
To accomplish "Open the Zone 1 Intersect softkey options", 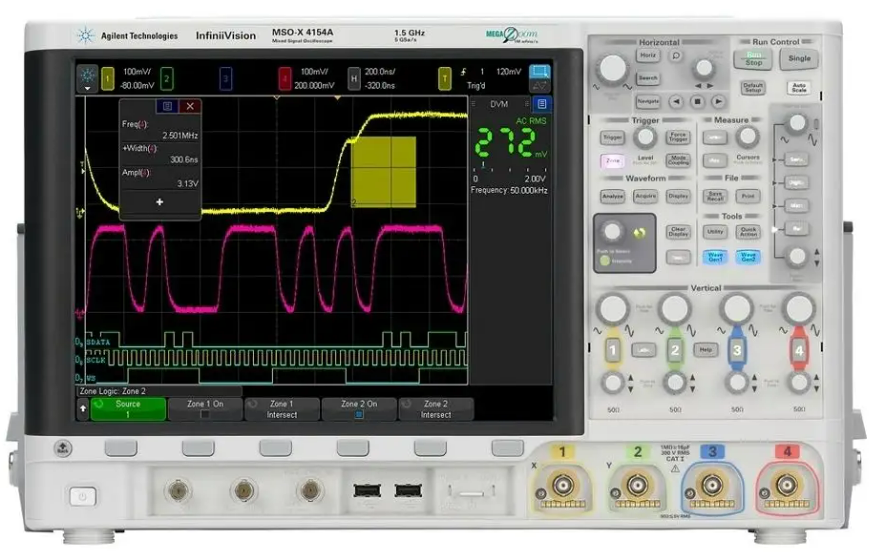I will [282, 409].
